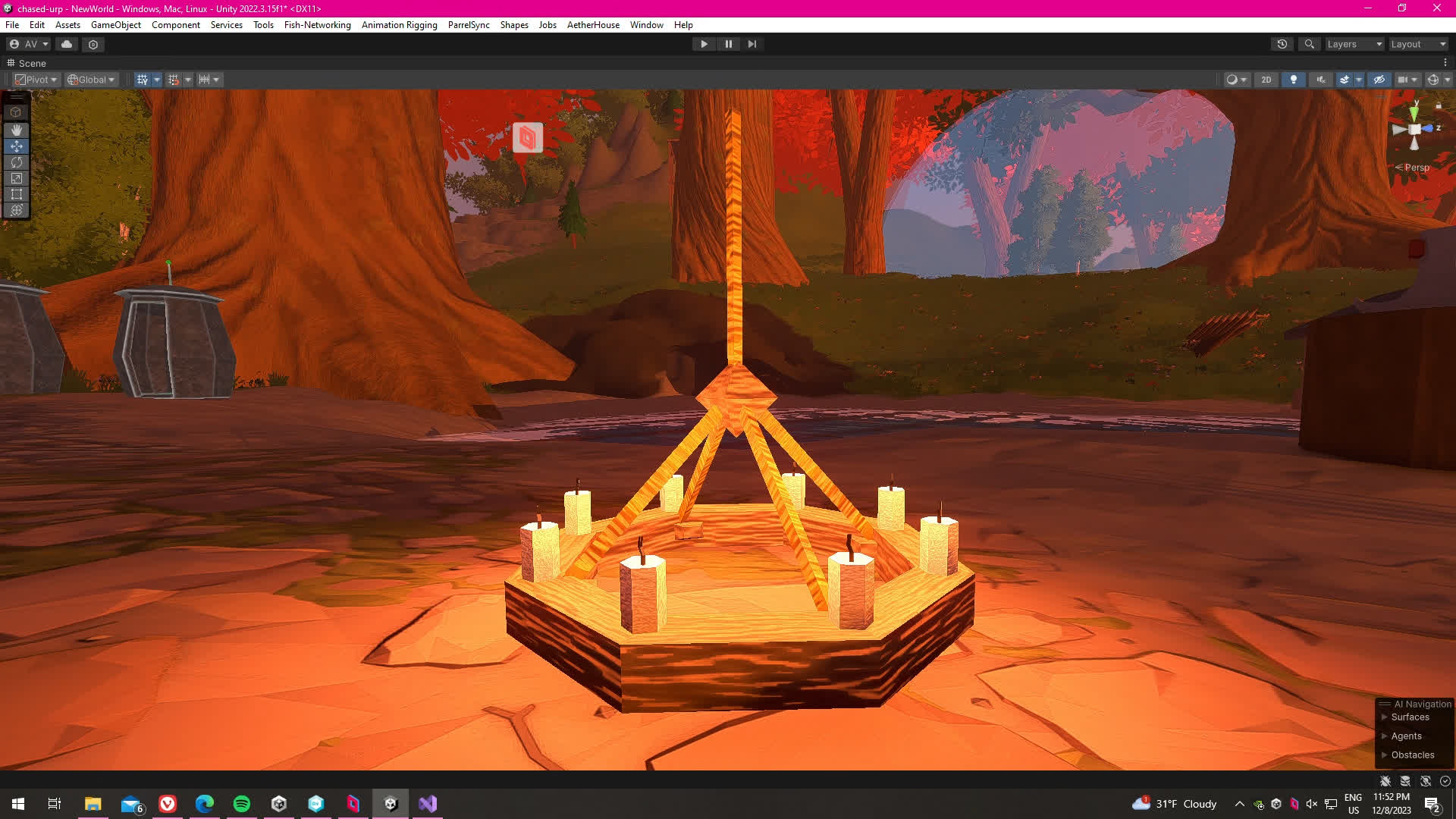Open the Layers dropdown
Viewport: 1456px width, 819px height.
point(1354,44)
